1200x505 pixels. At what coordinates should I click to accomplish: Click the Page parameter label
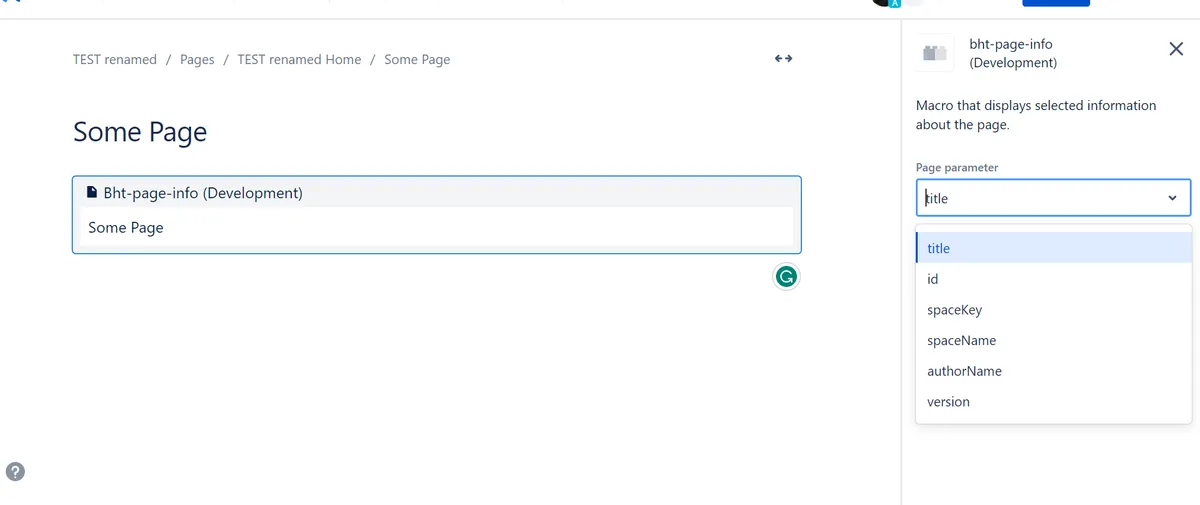[x=957, y=167]
